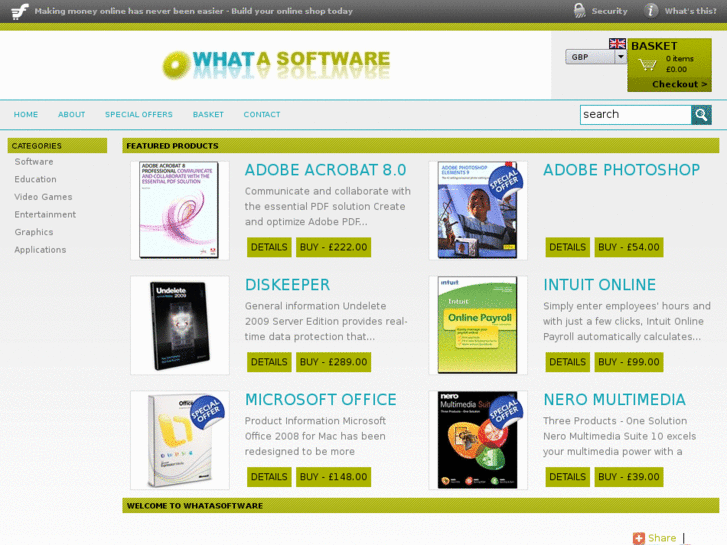Click the What's this? link text
The image size is (727, 545).
click(x=690, y=11)
